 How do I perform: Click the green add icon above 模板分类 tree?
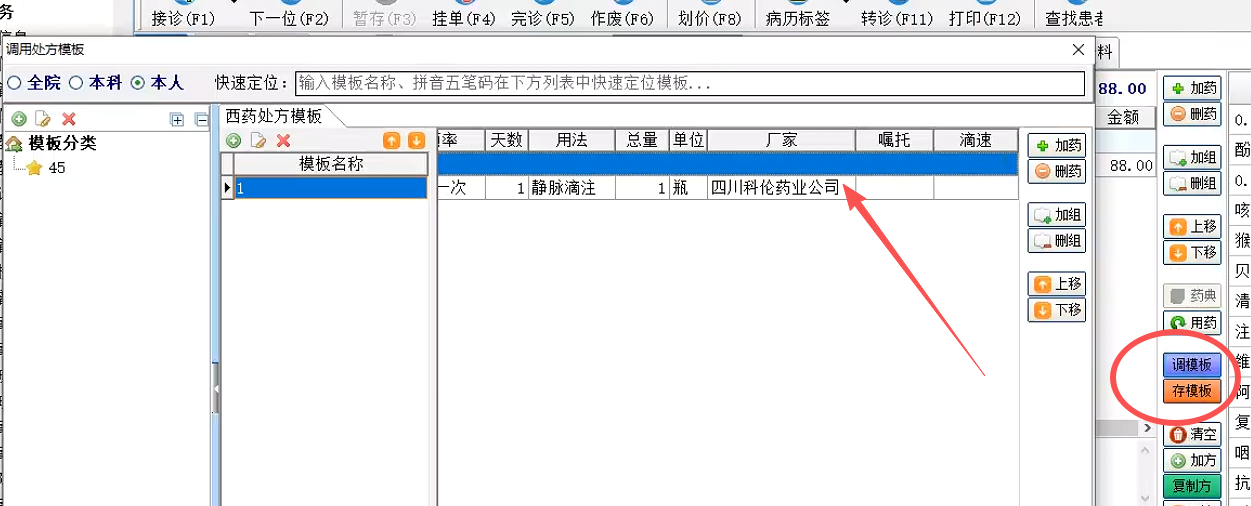click(x=18, y=119)
